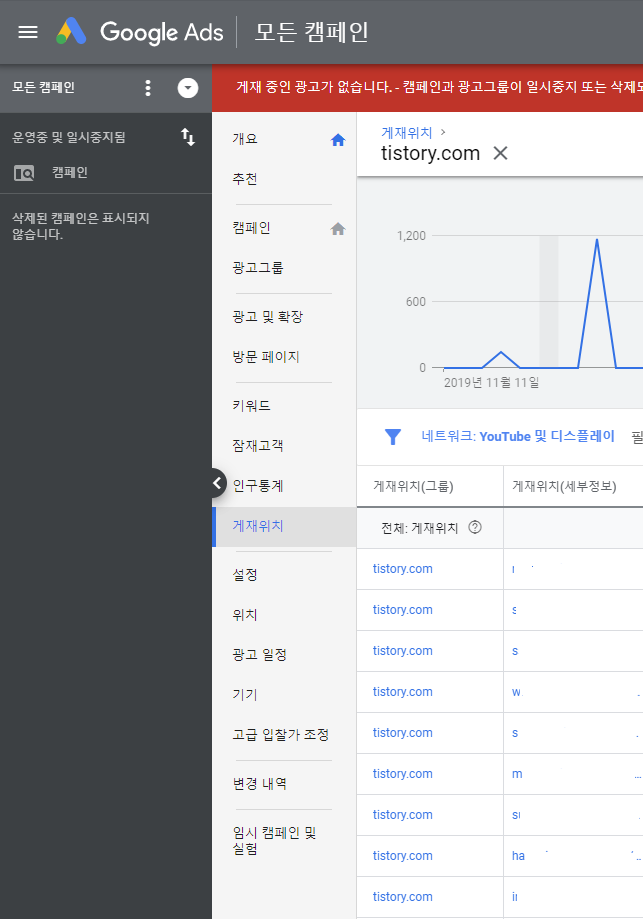This screenshot has width=643, height=919.
Task: Open the 개요 page
Action: click(244, 139)
